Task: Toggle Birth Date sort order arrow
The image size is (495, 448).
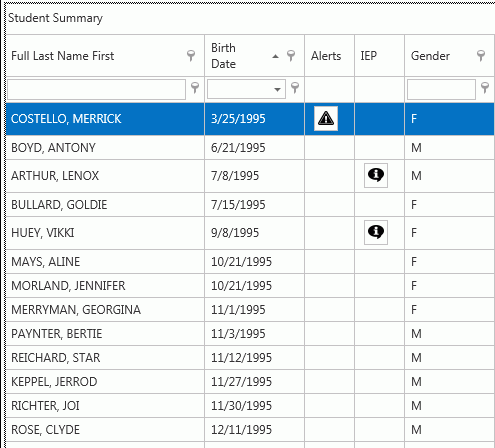Action: [x=275, y=56]
